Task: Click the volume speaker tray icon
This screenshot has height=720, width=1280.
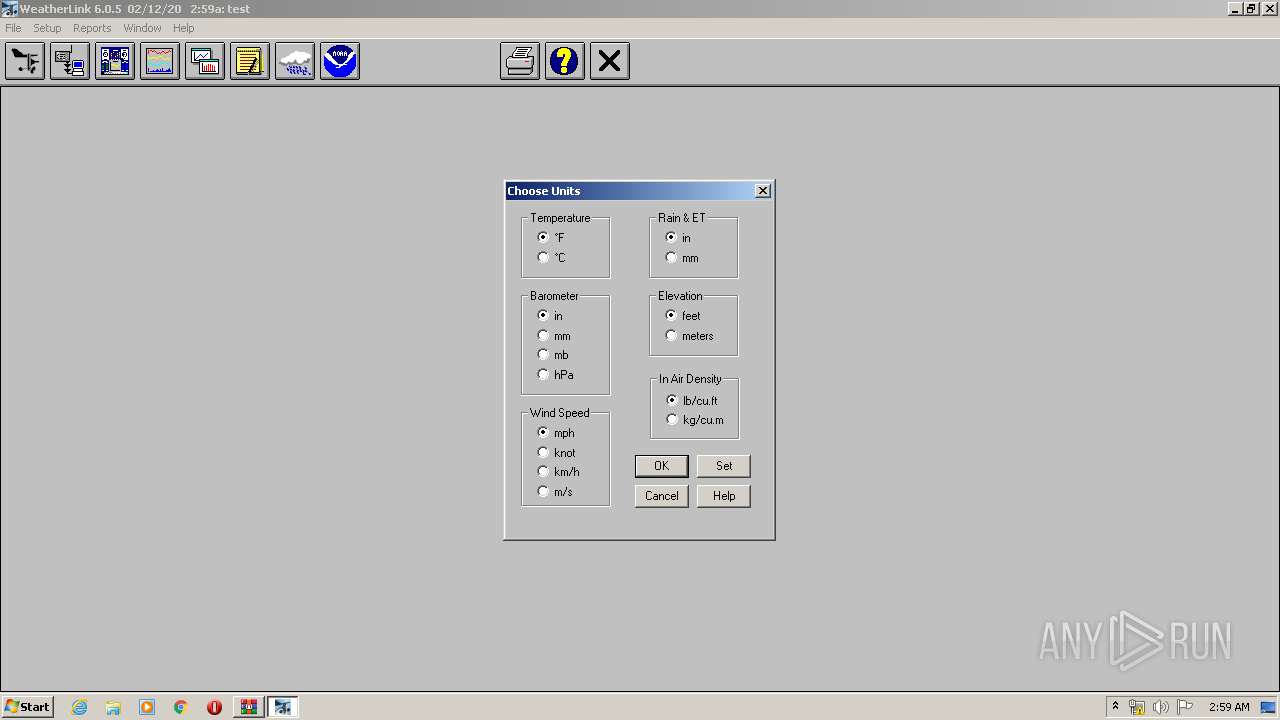Action: pyautogui.click(x=1160, y=707)
